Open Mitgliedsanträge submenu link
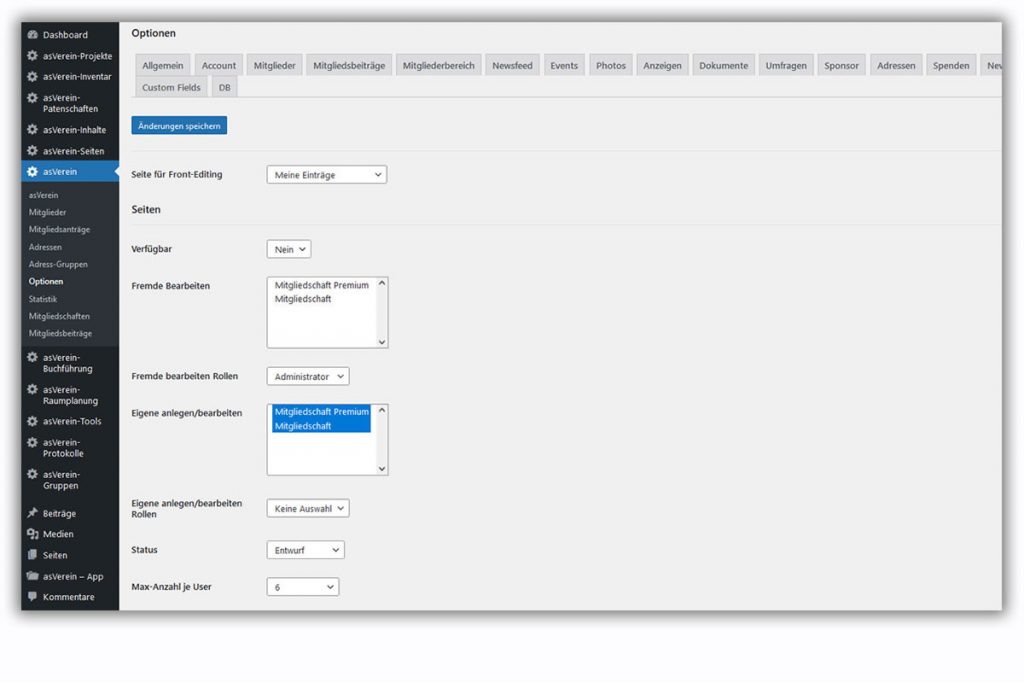The height and width of the screenshot is (683, 1024). pos(59,230)
